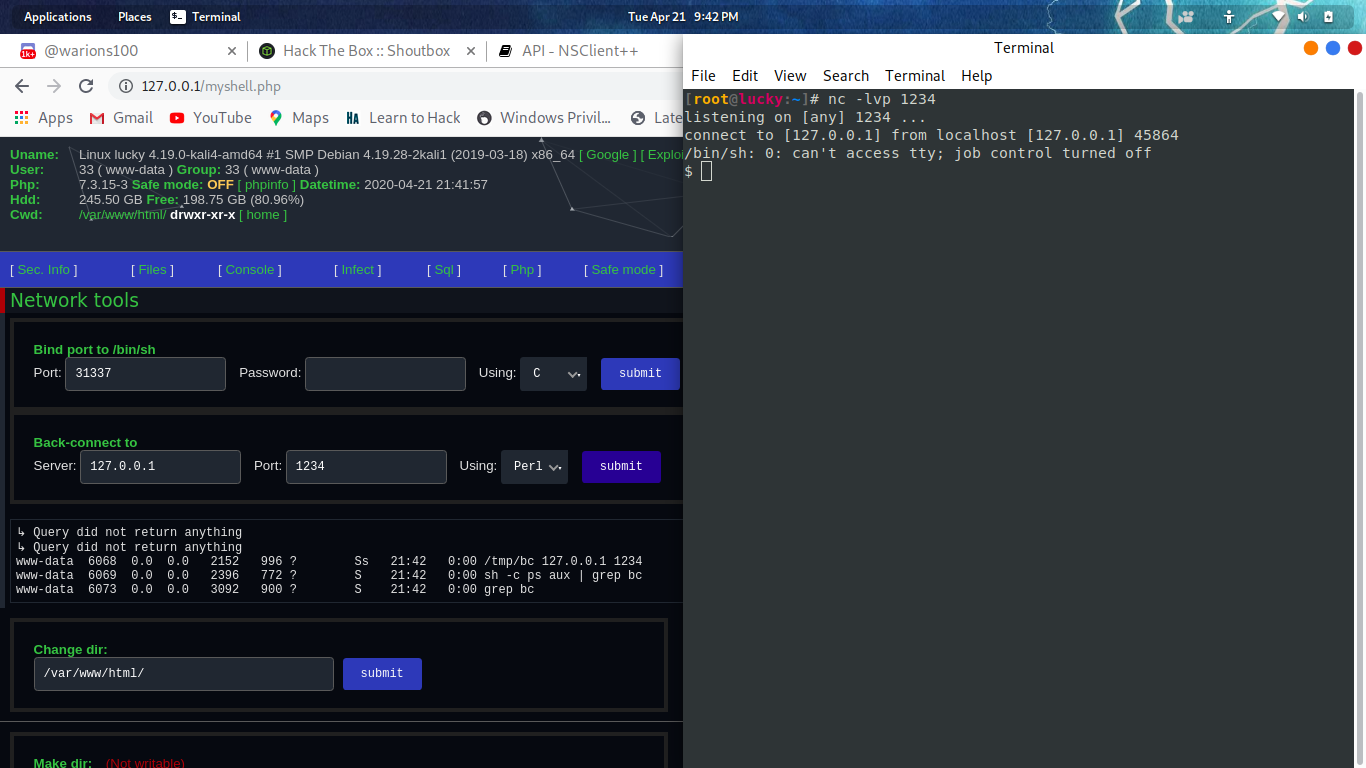Open the Applications menu in top bar
This screenshot has height=768, width=1366.
click(57, 16)
